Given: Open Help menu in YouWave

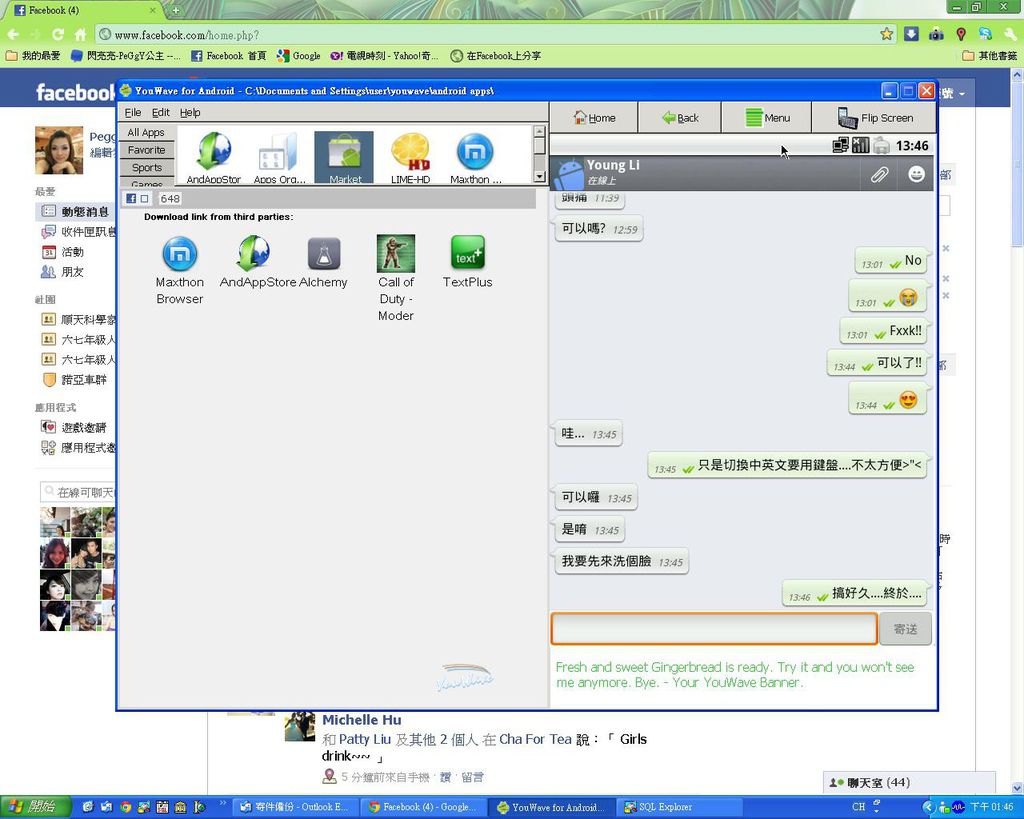Looking at the screenshot, I should click(x=190, y=112).
